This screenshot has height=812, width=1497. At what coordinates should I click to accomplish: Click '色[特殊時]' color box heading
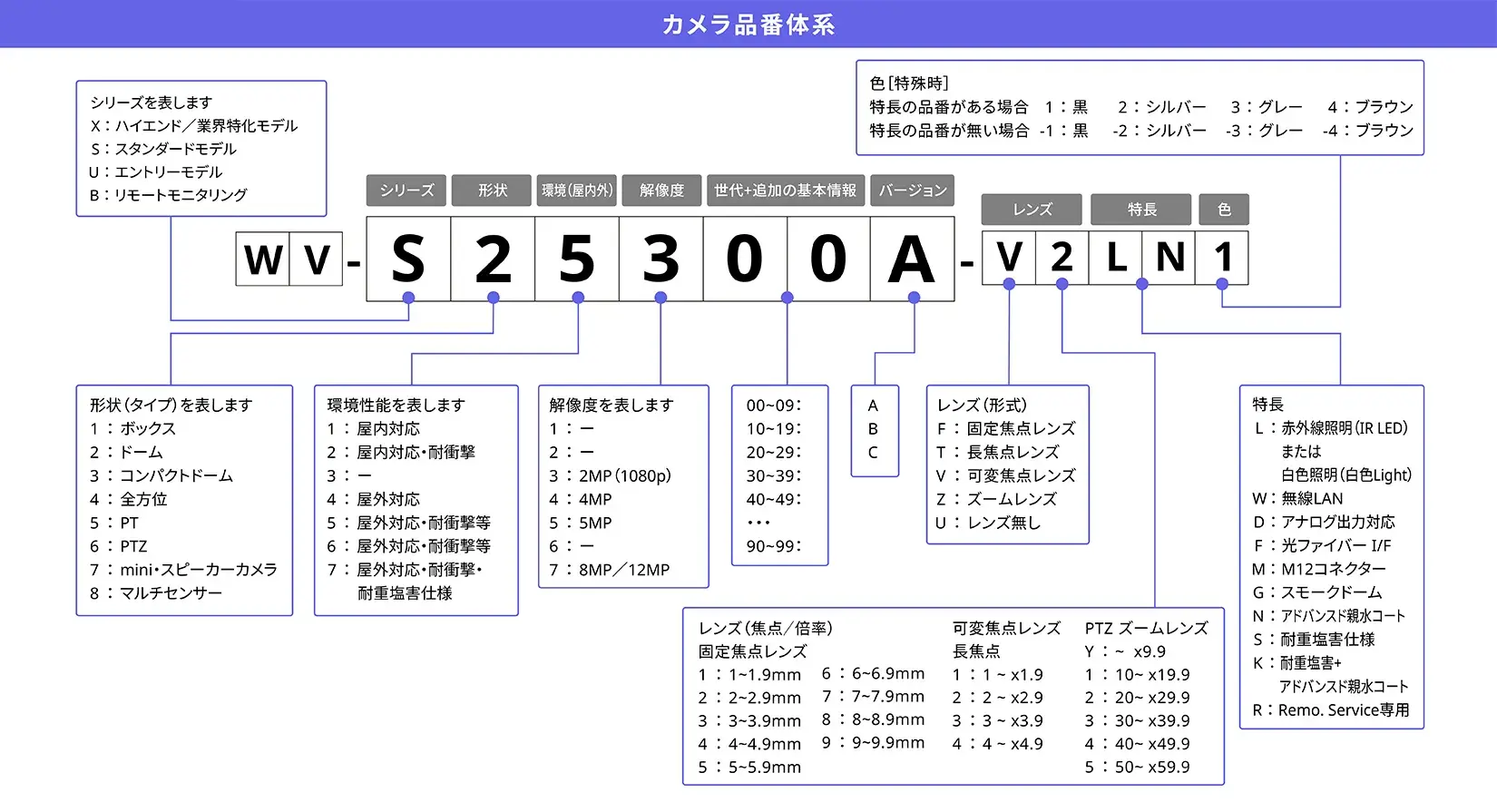909,83
